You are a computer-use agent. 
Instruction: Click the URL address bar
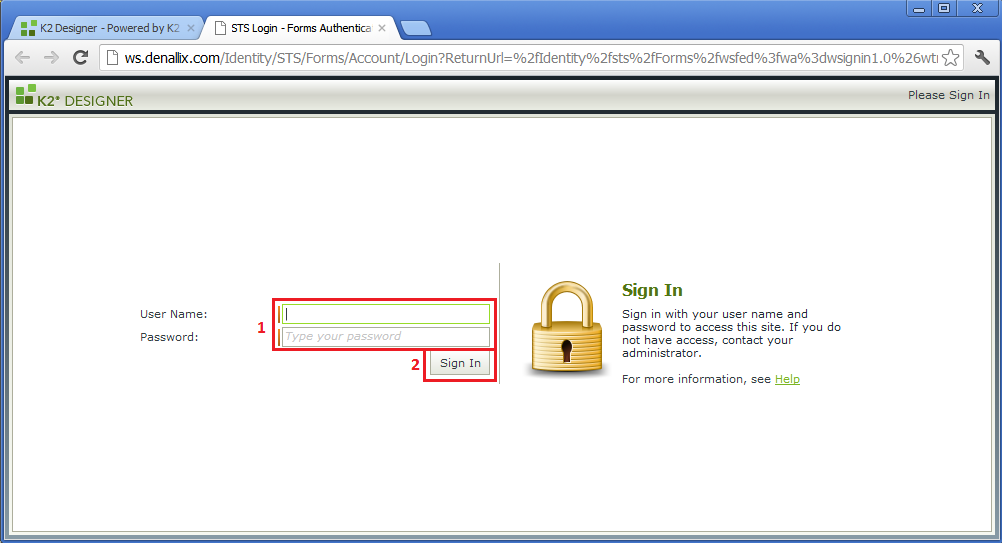(x=530, y=58)
